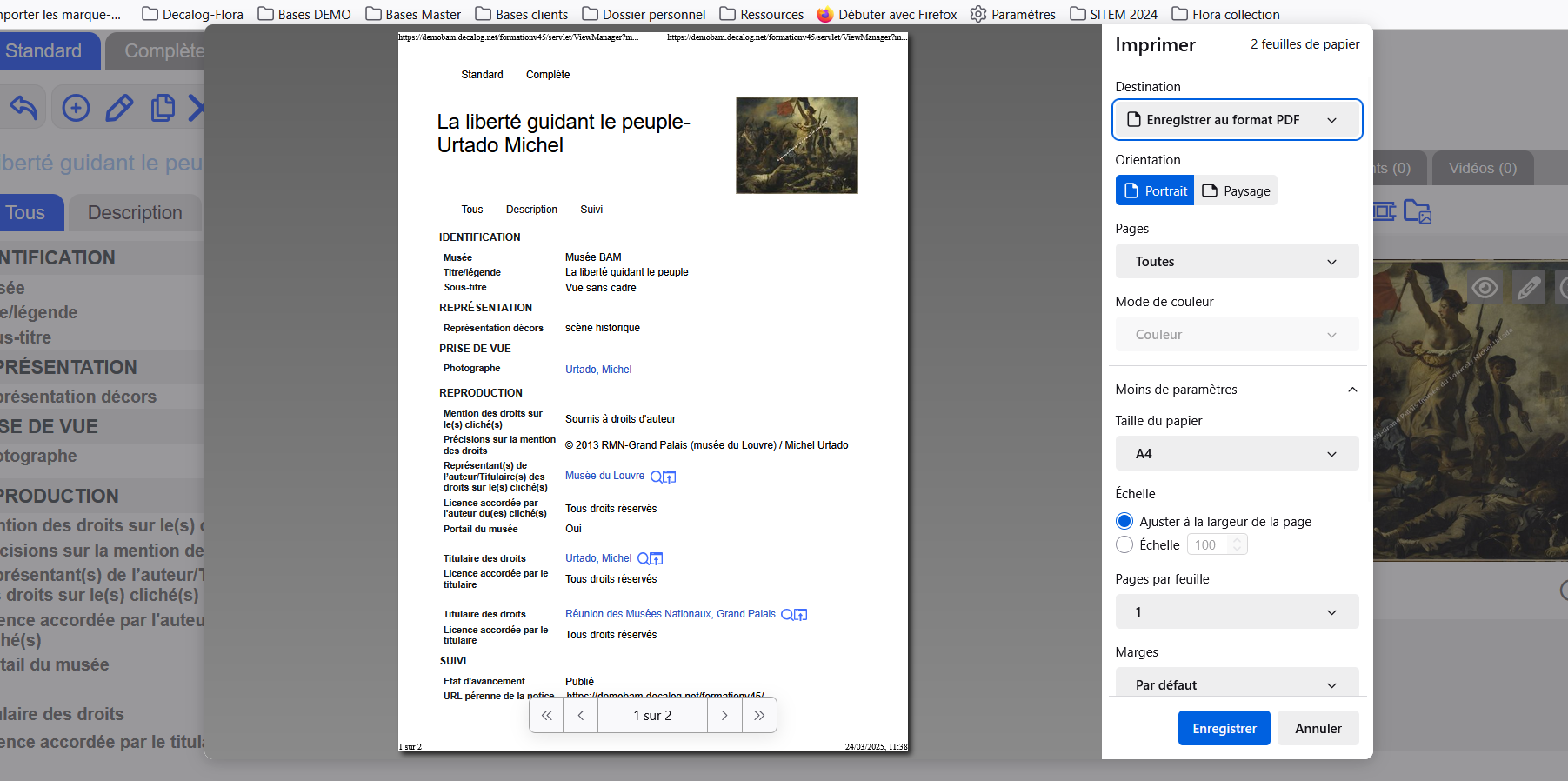This screenshot has height=781, width=1568.
Task: Click the pencil edit icon in the record toolbar
Action: (x=119, y=108)
